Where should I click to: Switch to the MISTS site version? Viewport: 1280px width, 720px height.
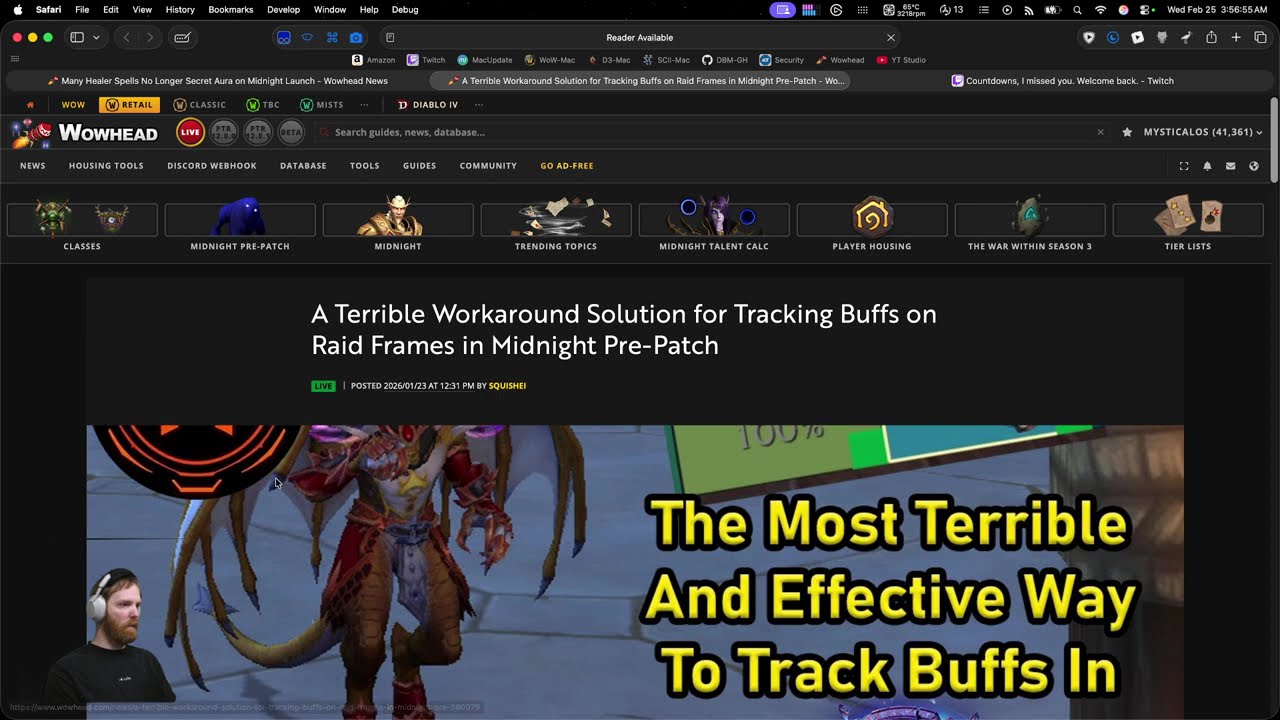point(322,104)
